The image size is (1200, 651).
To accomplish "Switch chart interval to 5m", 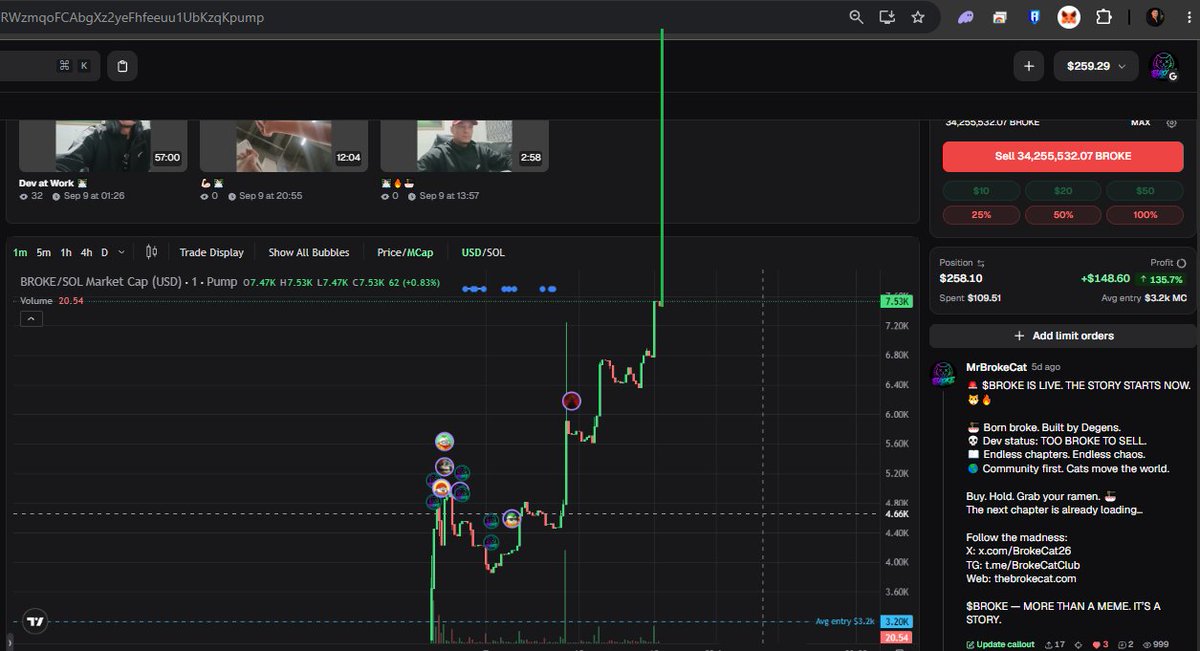I will (x=43, y=252).
